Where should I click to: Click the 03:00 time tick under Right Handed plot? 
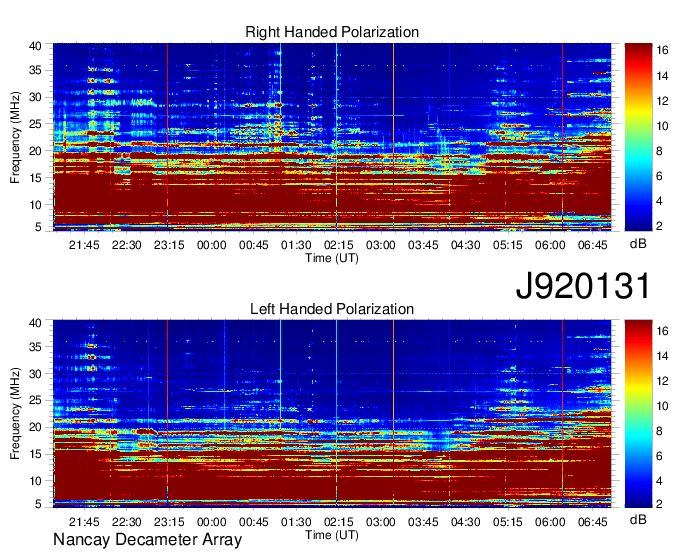click(381, 245)
